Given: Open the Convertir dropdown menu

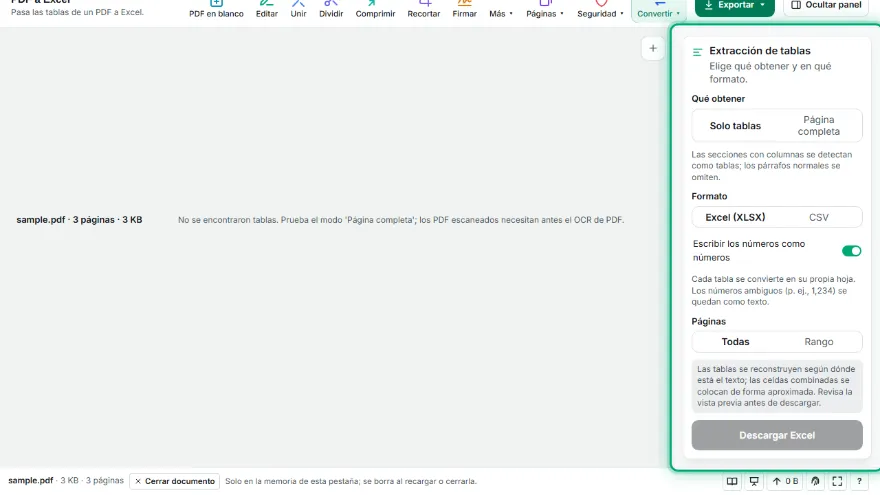Looking at the screenshot, I should click(x=658, y=9).
